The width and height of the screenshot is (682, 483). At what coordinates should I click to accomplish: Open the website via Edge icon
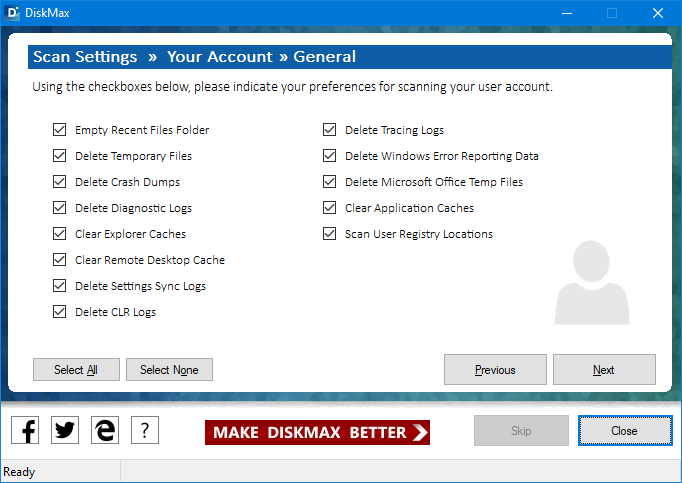click(105, 430)
